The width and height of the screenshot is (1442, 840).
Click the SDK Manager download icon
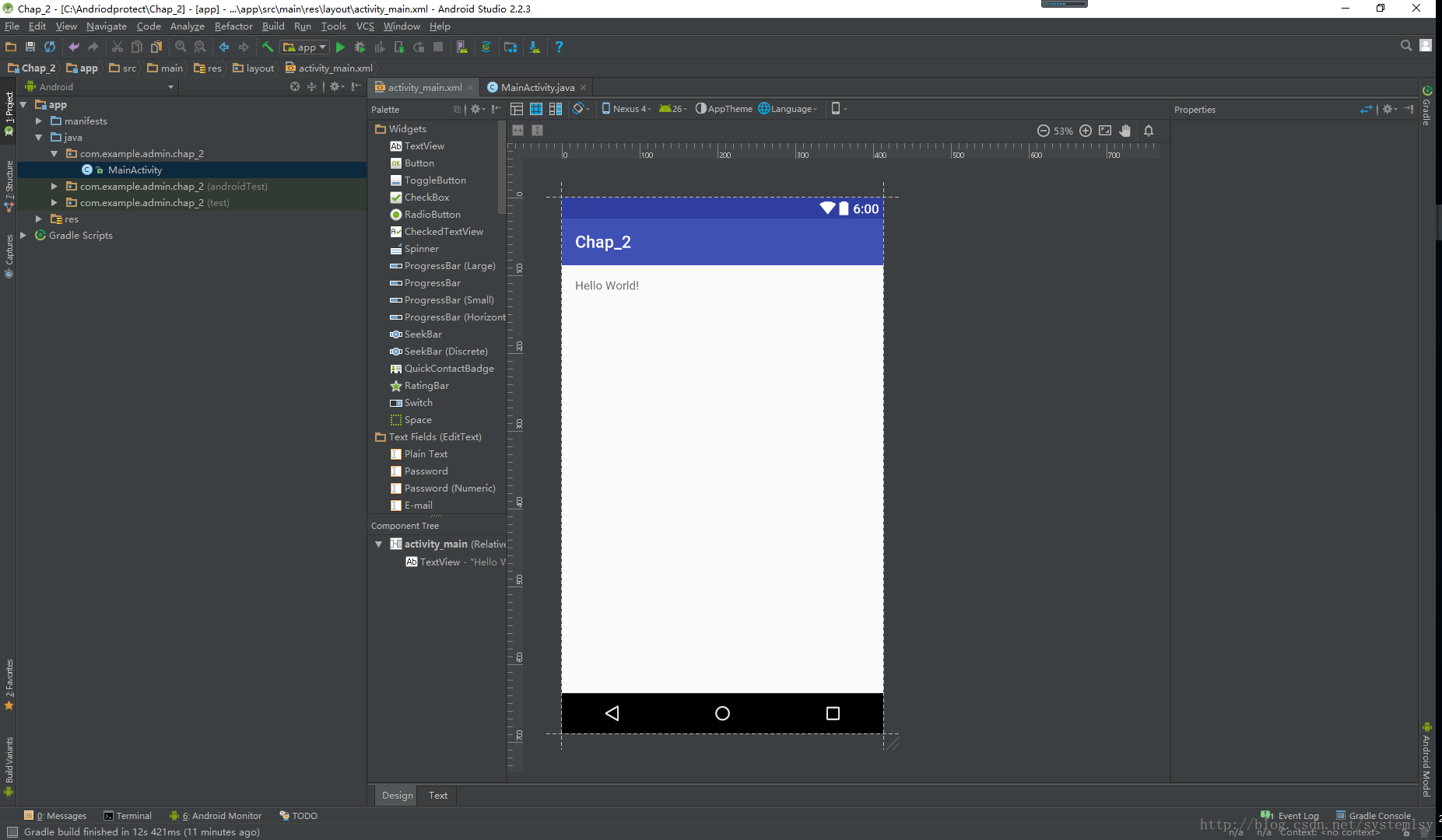point(535,47)
